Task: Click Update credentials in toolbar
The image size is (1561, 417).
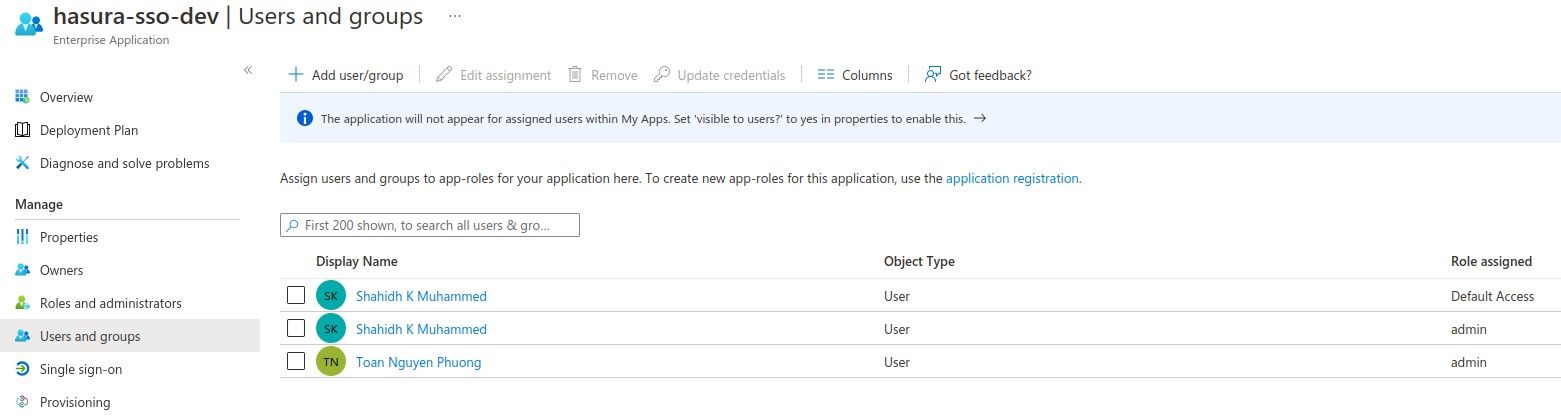Action: click(x=720, y=75)
